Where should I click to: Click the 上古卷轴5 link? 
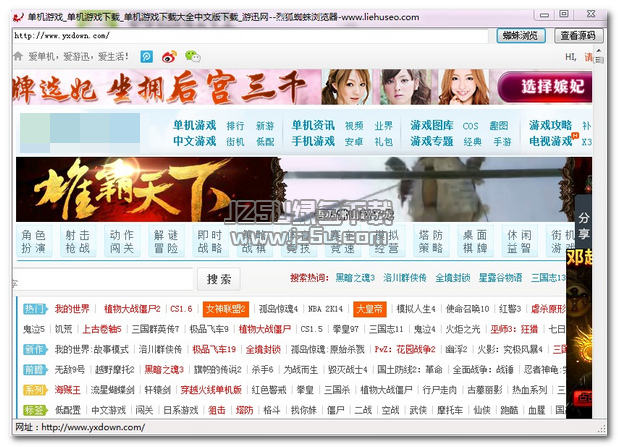[x=102, y=329]
